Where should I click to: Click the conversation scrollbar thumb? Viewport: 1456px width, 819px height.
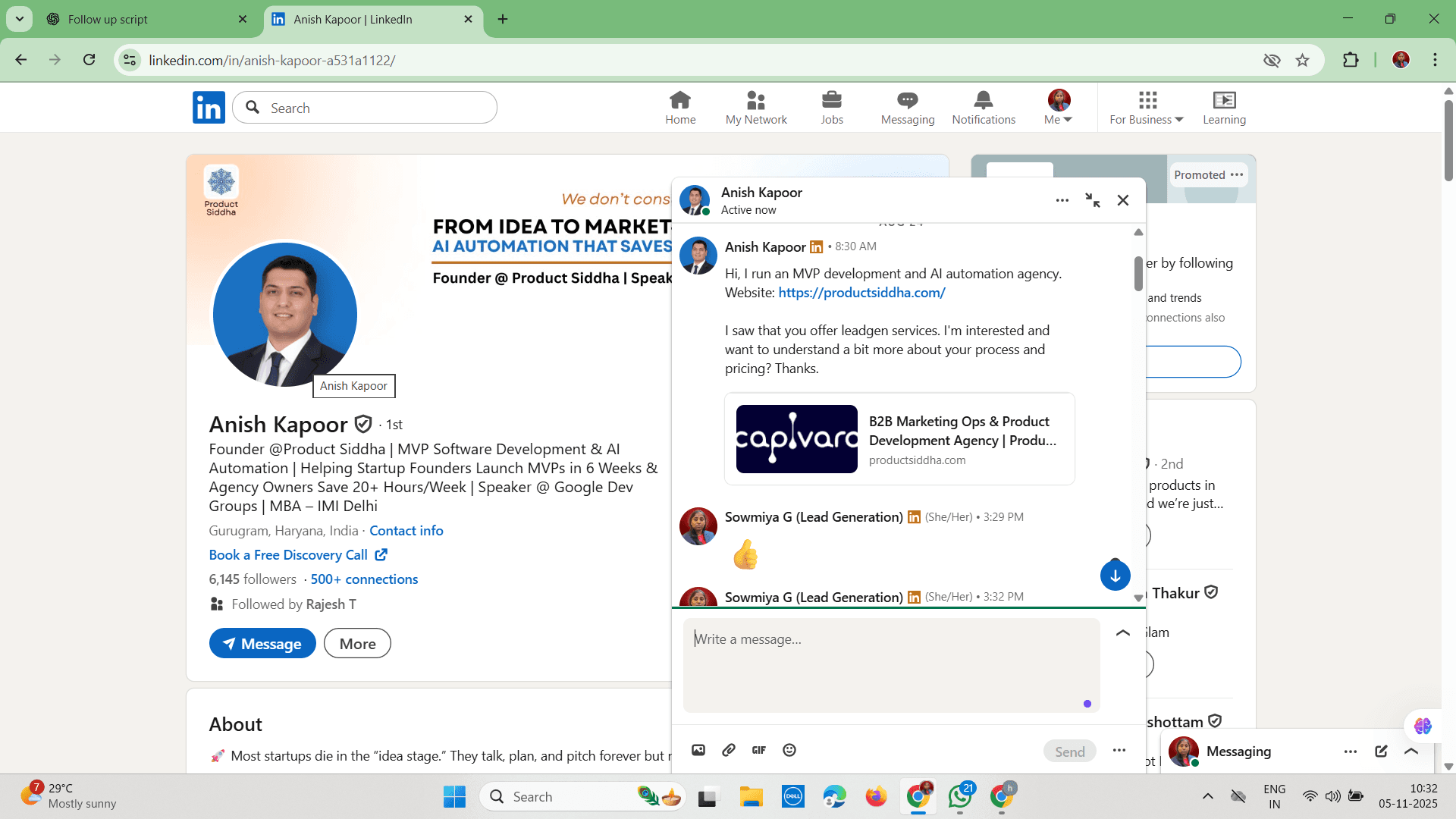(1138, 274)
